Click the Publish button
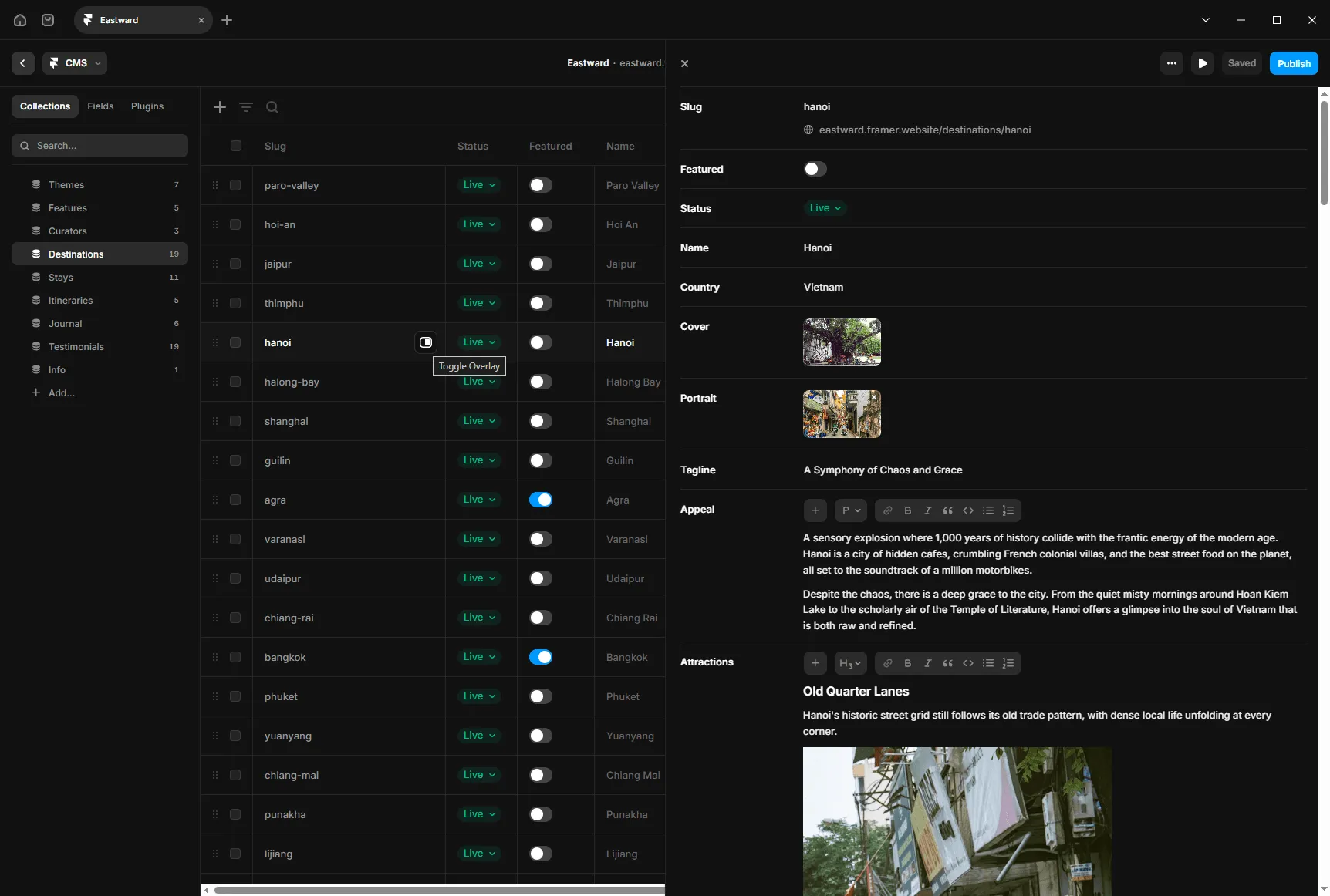Image resolution: width=1330 pixels, height=896 pixels. pos(1294,63)
